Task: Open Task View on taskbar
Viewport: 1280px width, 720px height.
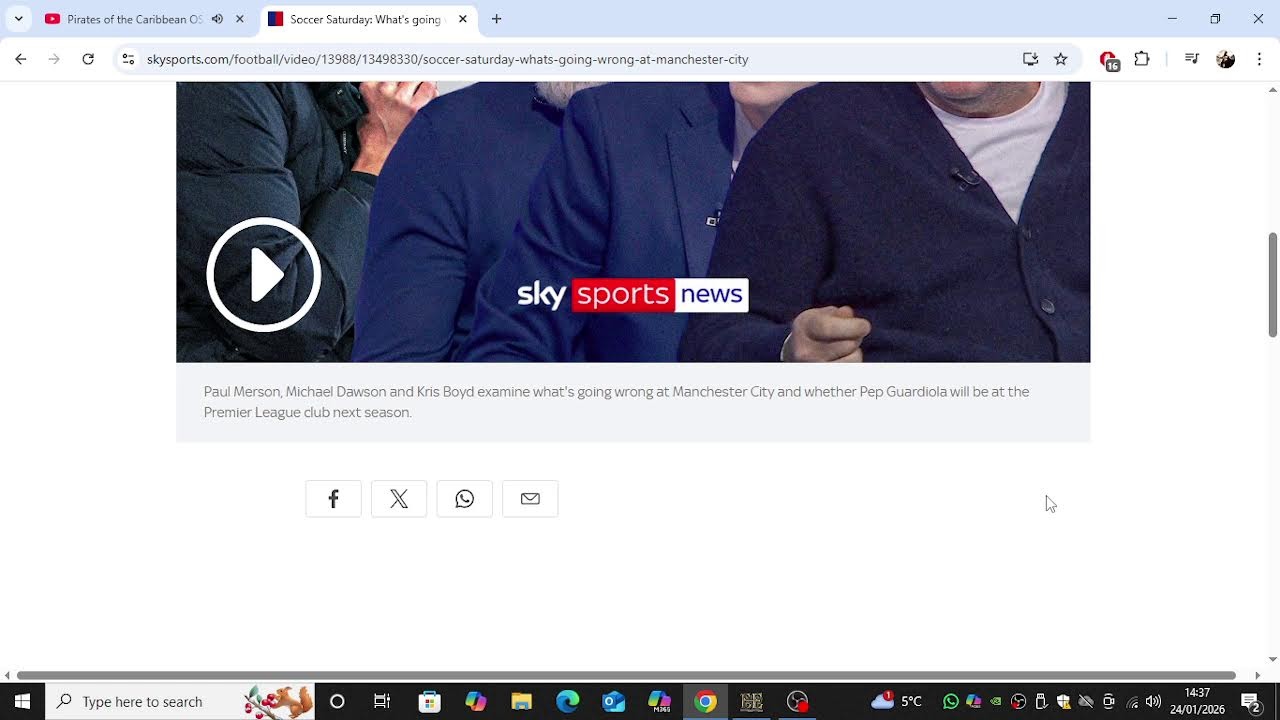Action: (x=382, y=701)
